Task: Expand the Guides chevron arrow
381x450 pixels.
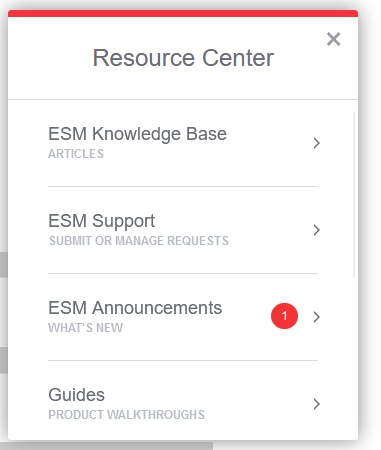Action: 316,404
